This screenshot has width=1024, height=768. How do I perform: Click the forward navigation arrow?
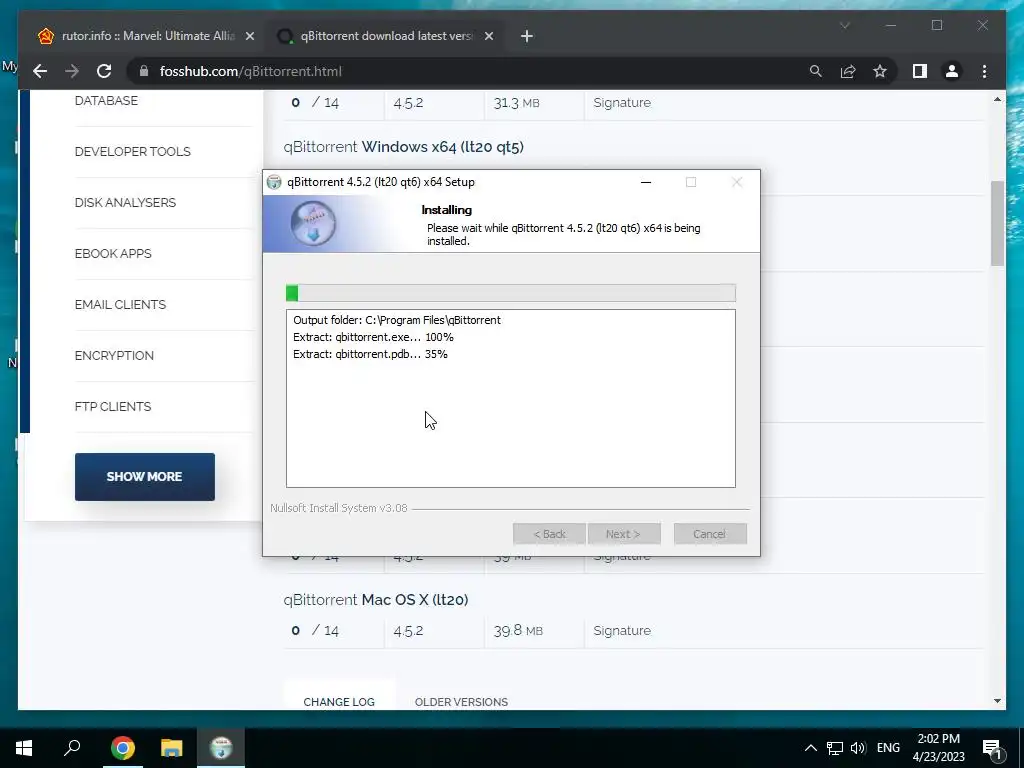(x=72, y=71)
